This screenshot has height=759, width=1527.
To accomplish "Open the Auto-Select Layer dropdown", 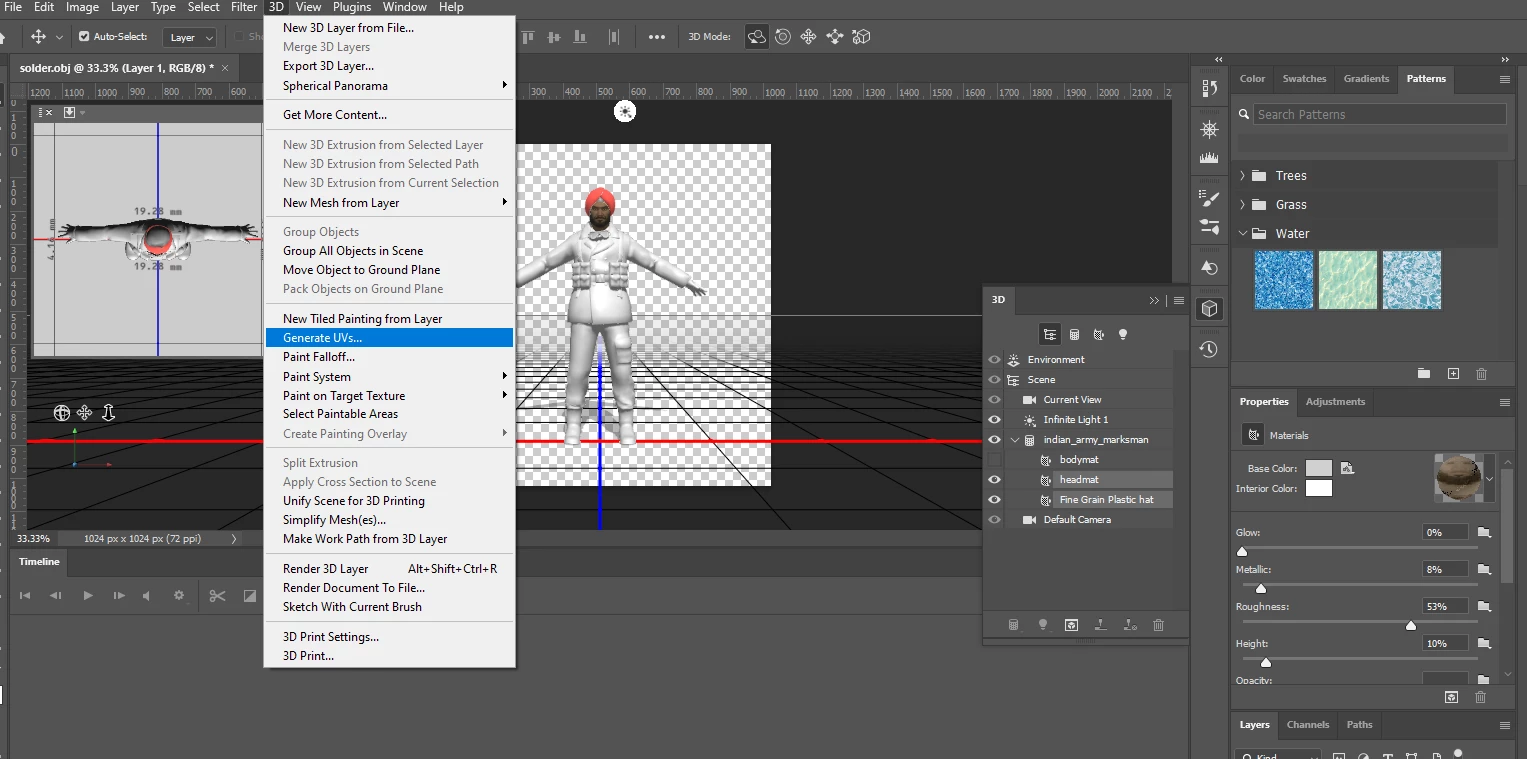I will (x=189, y=37).
